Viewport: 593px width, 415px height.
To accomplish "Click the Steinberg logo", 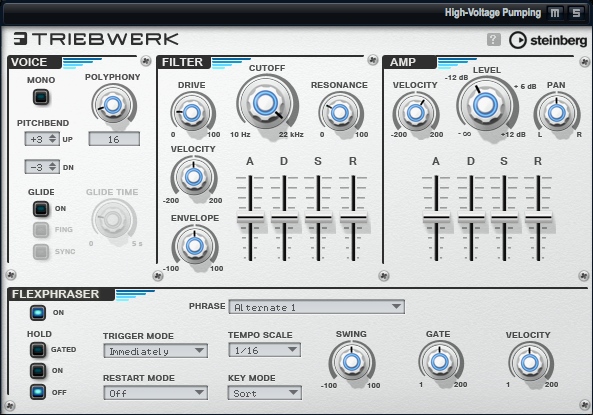I will click(548, 40).
